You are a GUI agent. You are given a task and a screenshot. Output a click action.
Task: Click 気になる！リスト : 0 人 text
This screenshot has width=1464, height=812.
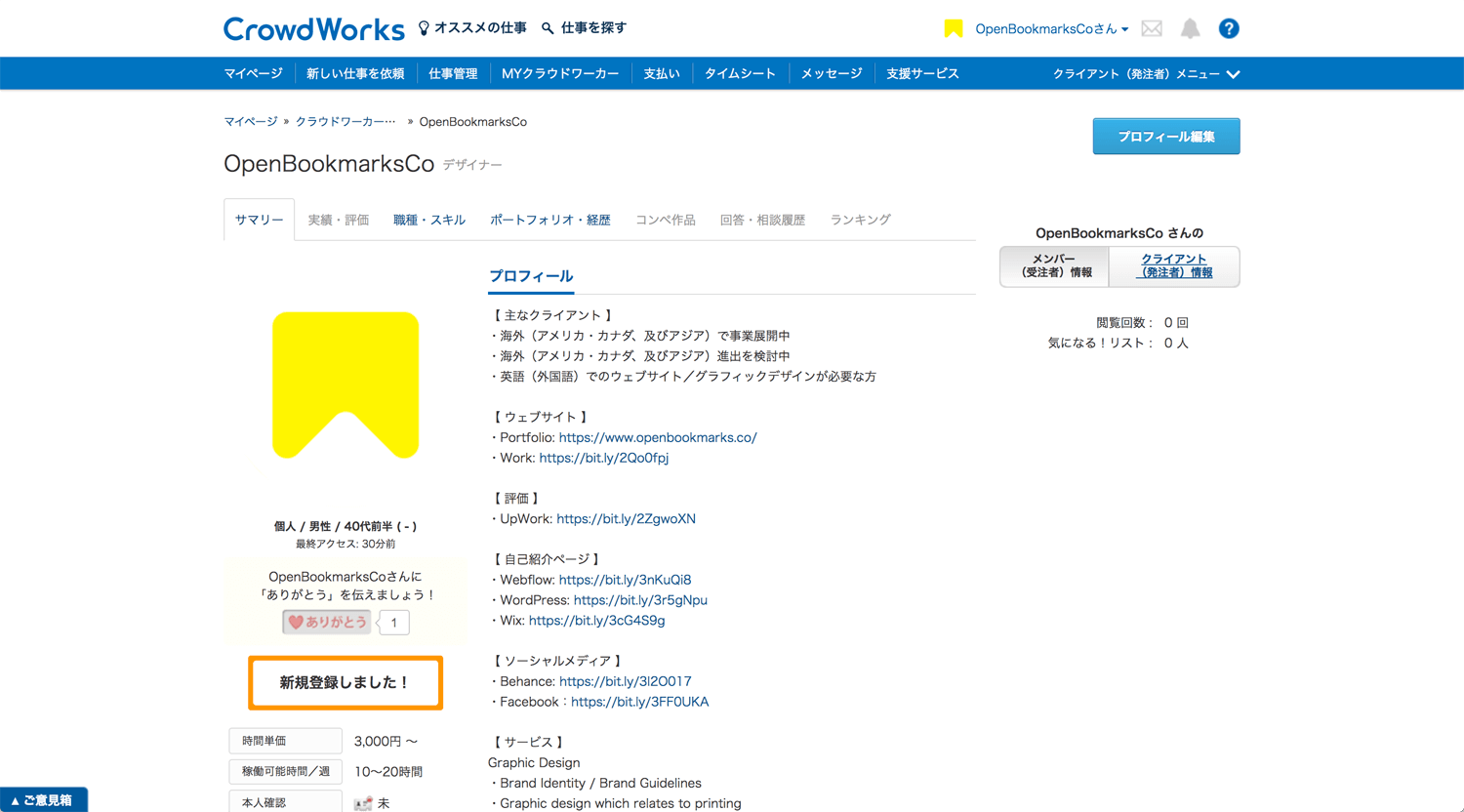1118,344
